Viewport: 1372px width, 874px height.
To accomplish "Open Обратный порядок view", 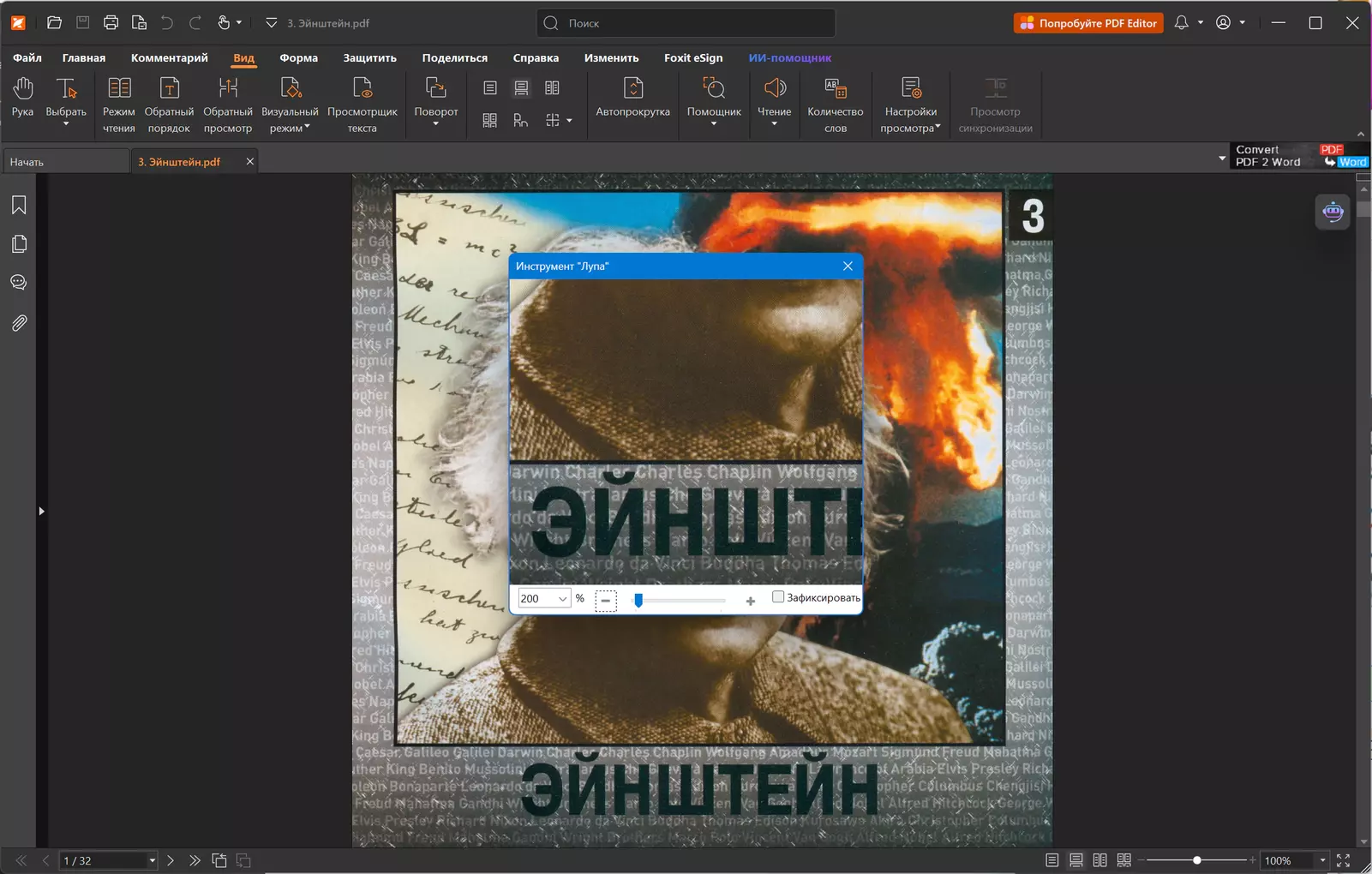I will [x=169, y=105].
